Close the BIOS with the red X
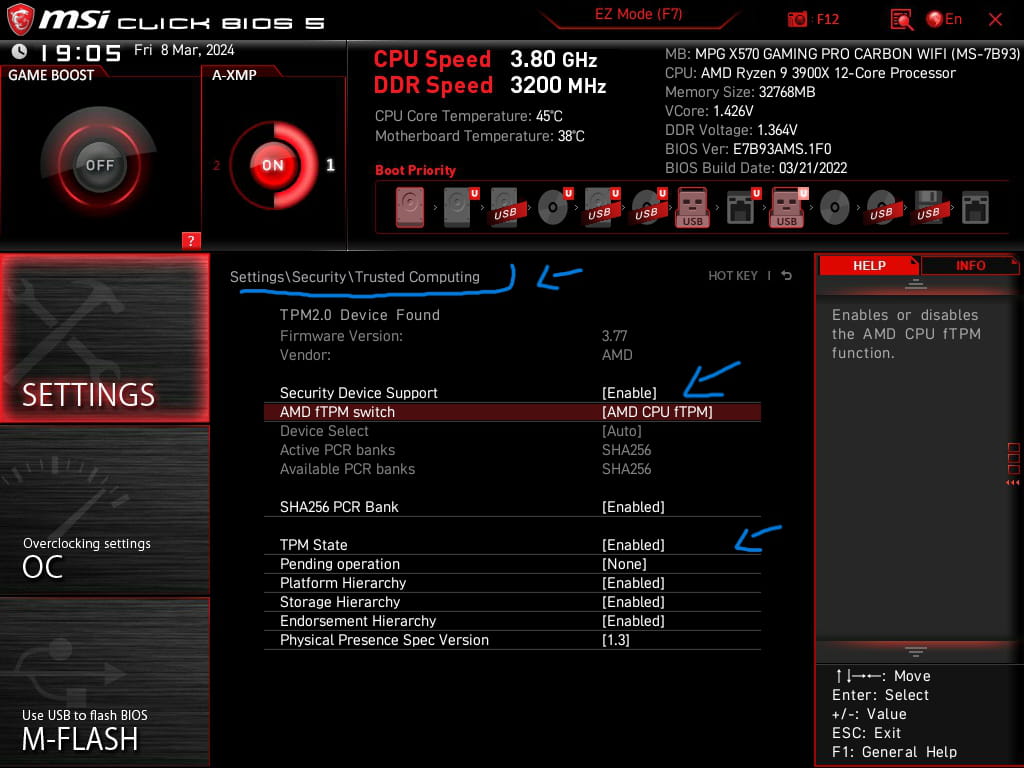 pyautogui.click(x=995, y=20)
